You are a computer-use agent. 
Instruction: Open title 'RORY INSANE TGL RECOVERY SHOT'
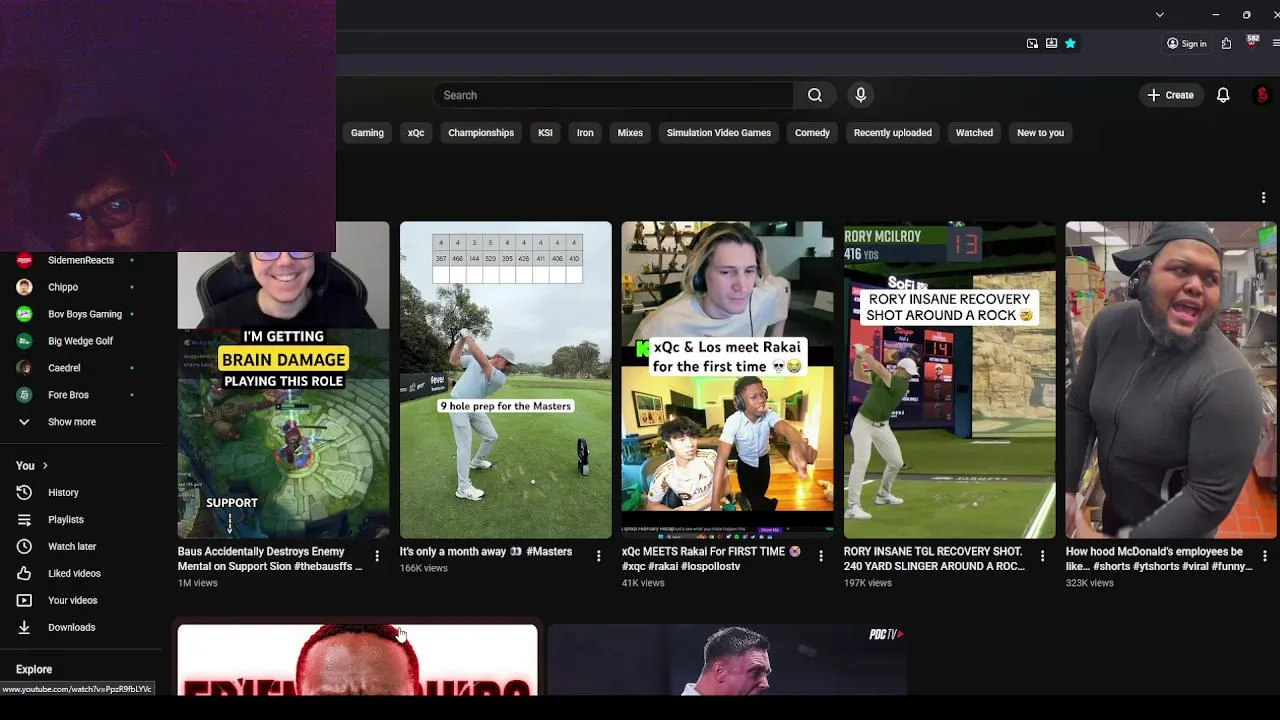coord(935,559)
